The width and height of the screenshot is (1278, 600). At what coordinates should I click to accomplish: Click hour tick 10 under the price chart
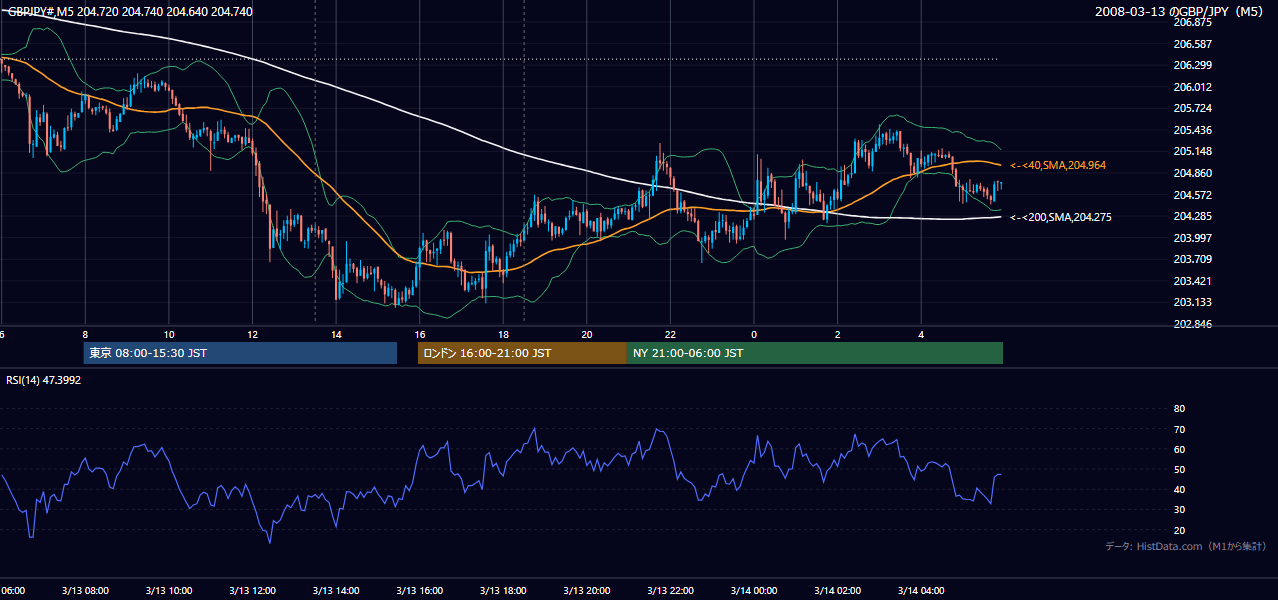pos(169,334)
